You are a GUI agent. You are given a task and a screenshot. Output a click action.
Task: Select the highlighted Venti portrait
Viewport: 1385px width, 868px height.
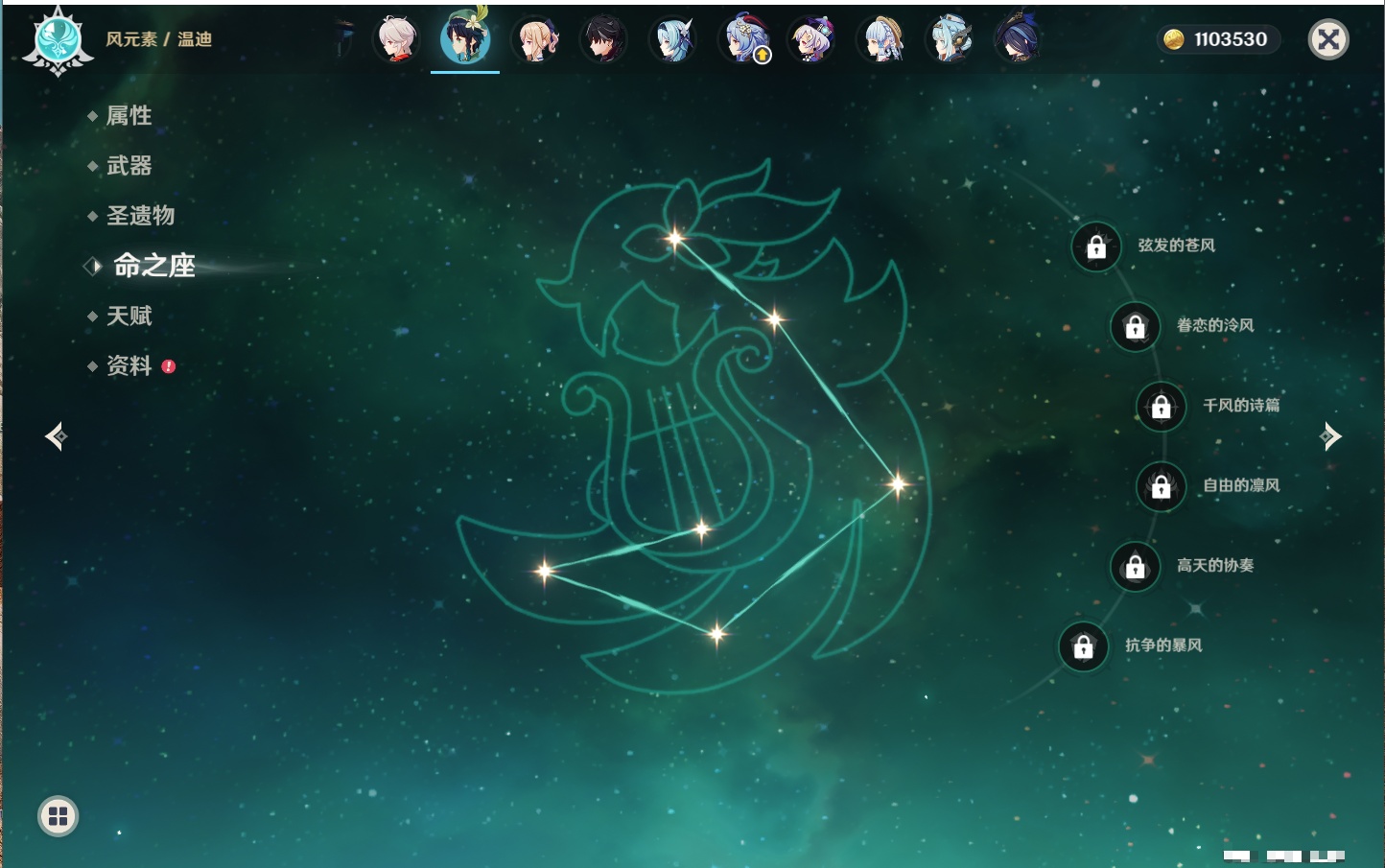tap(465, 37)
